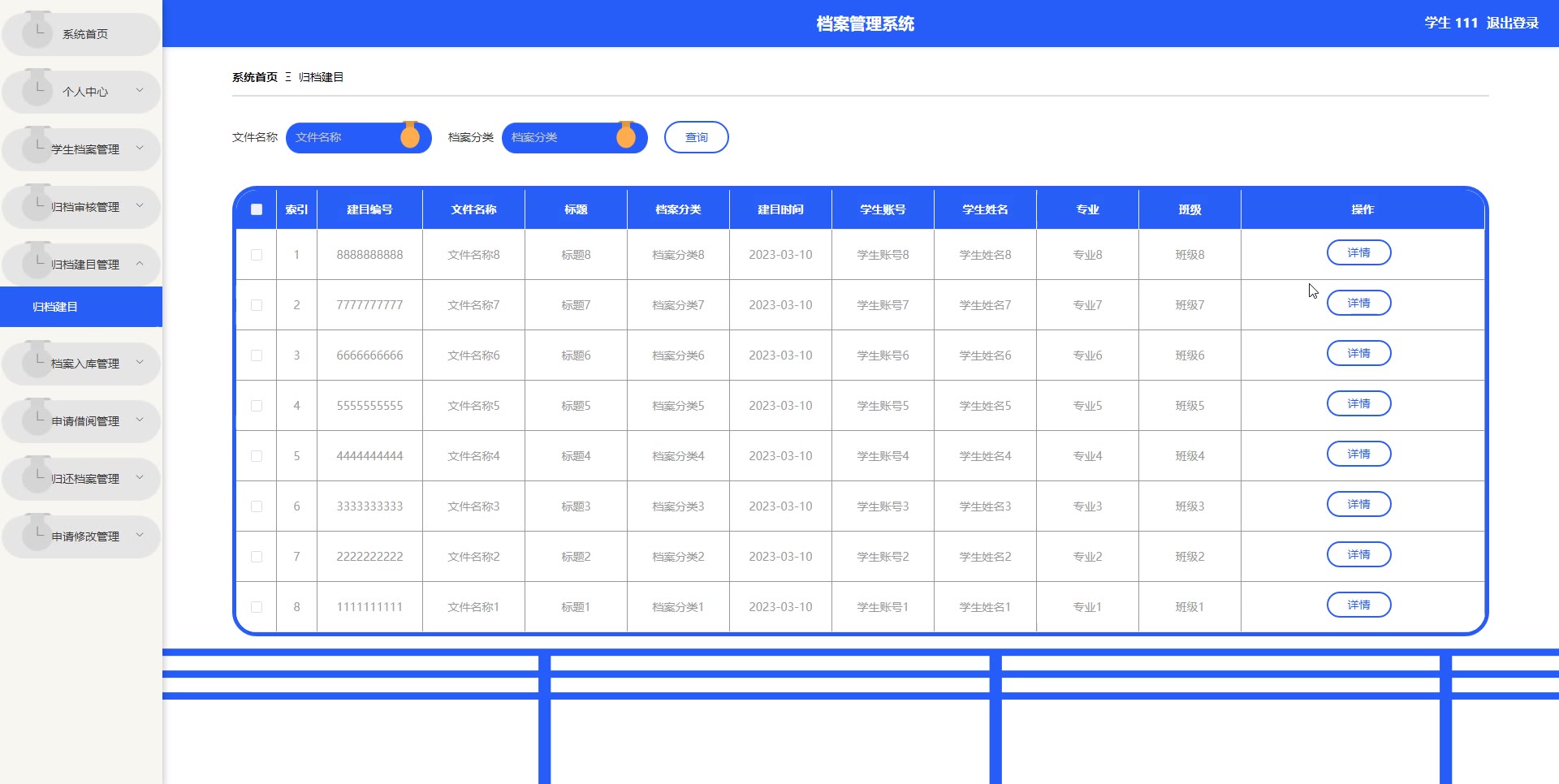Screen dimensions: 1559x784
Task: Check the row with 建目编号 7777777777
Action: (x=257, y=305)
